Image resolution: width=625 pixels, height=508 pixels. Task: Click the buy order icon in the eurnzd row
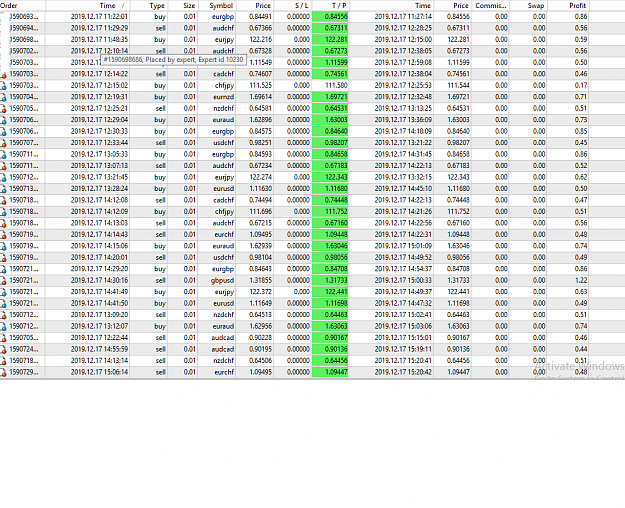coord(4,97)
